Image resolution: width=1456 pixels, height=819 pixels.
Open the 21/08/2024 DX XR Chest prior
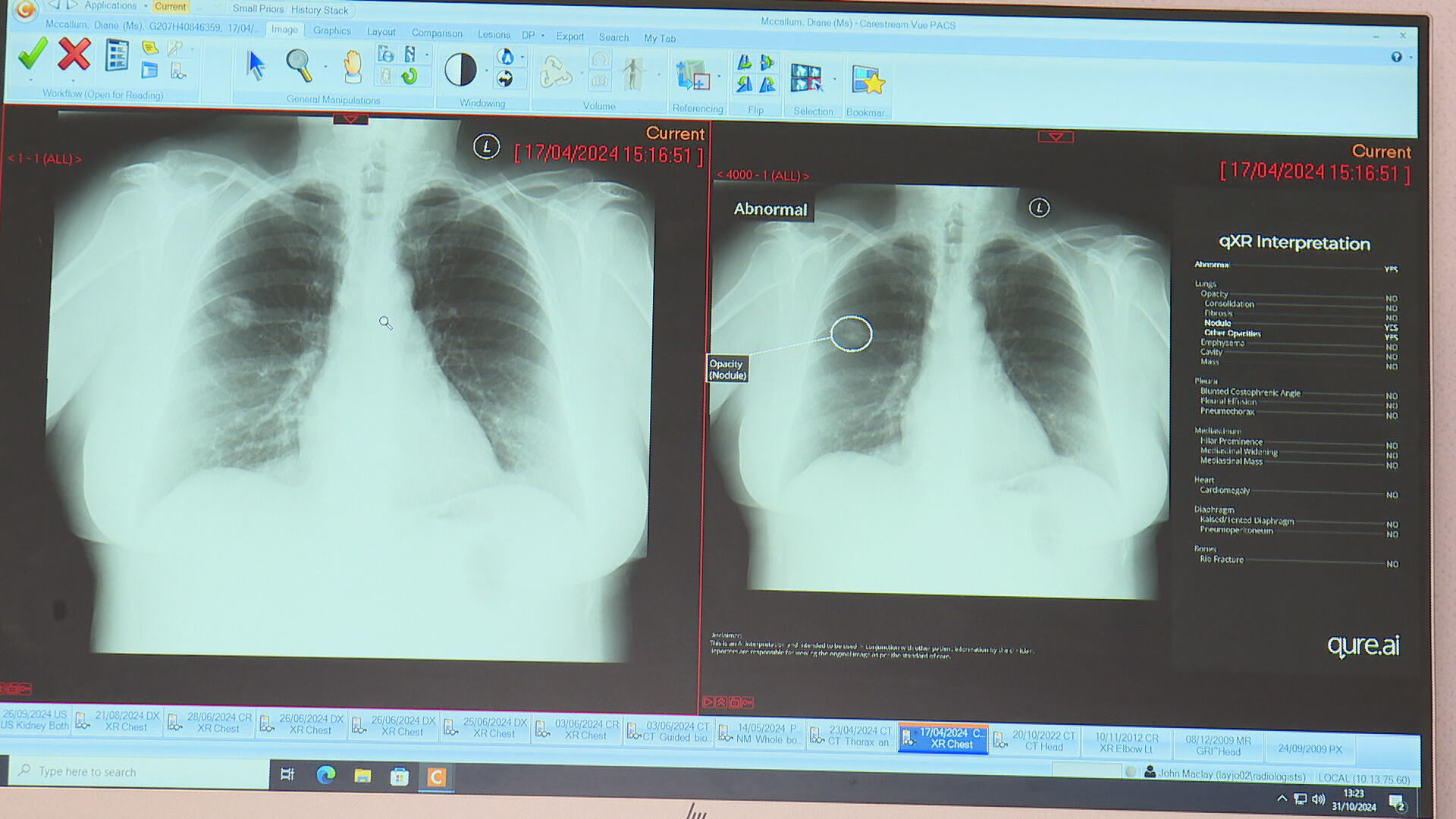pyautogui.click(x=118, y=721)
